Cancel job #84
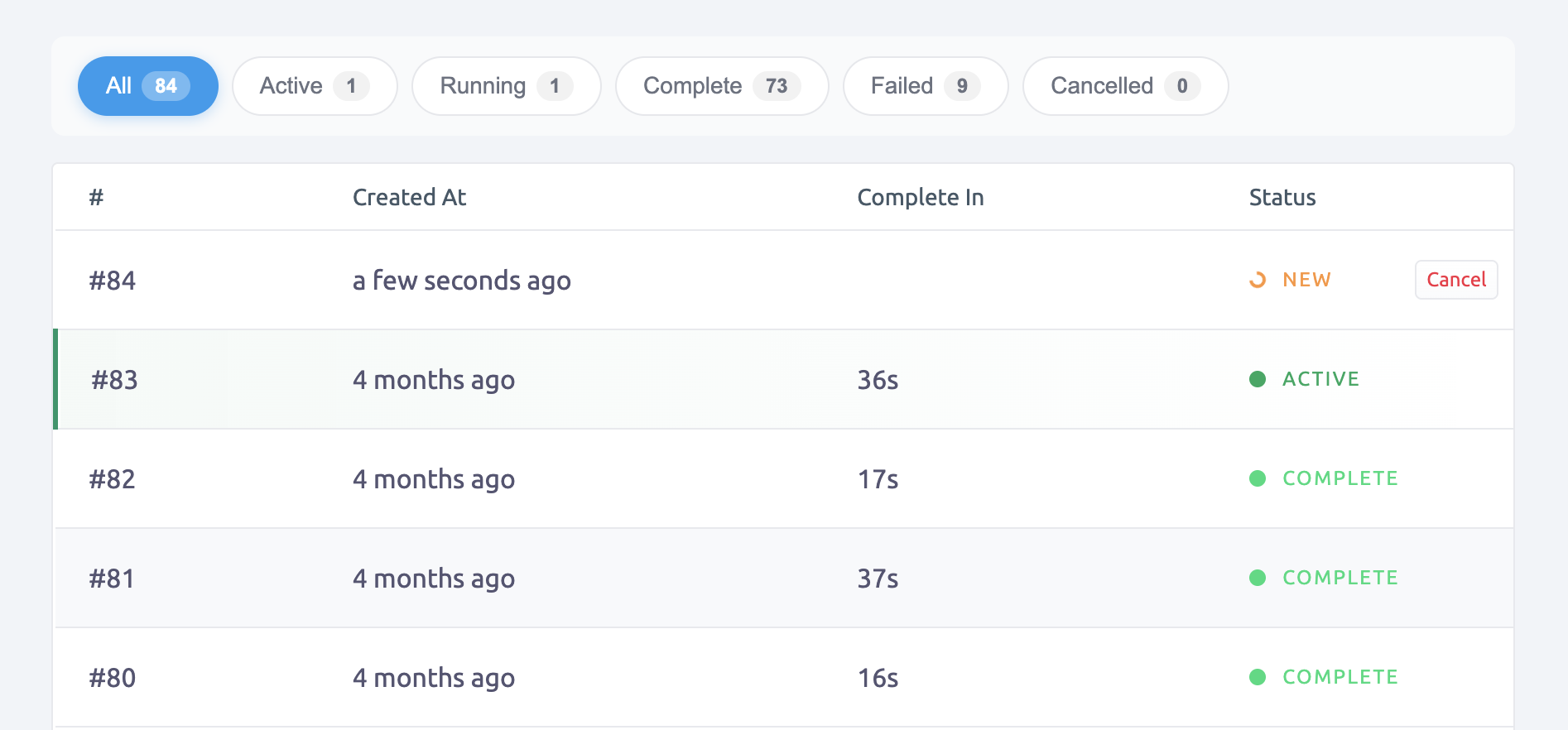 pyautogui.click(x=1455, y=280)
